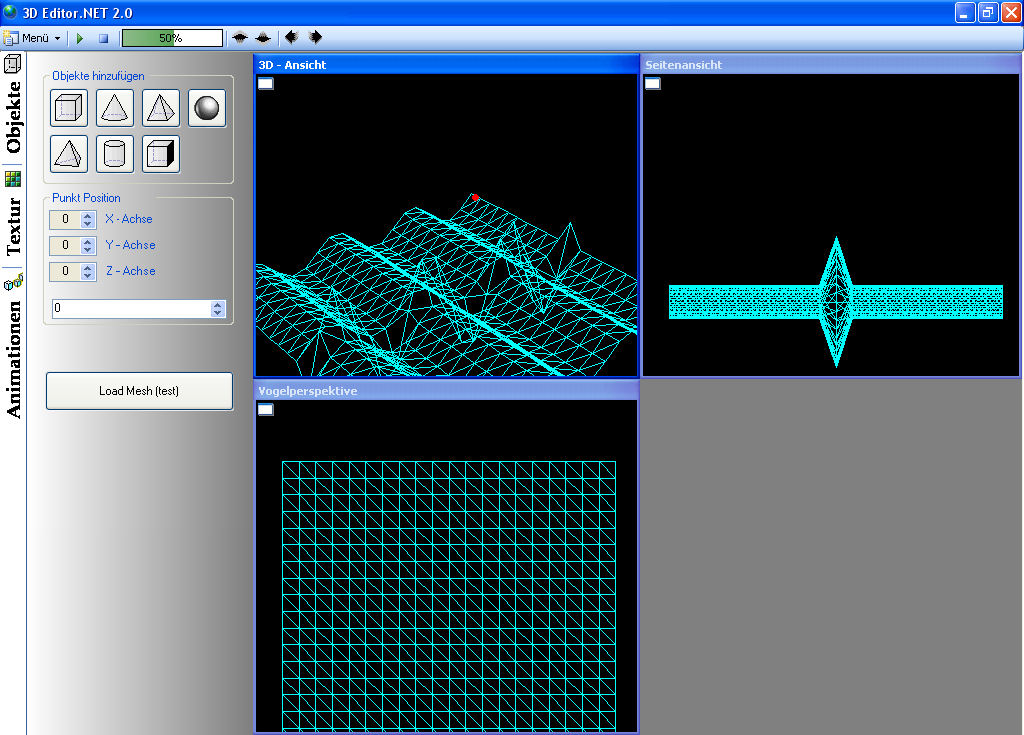Add a cone object

pos(115,108)
